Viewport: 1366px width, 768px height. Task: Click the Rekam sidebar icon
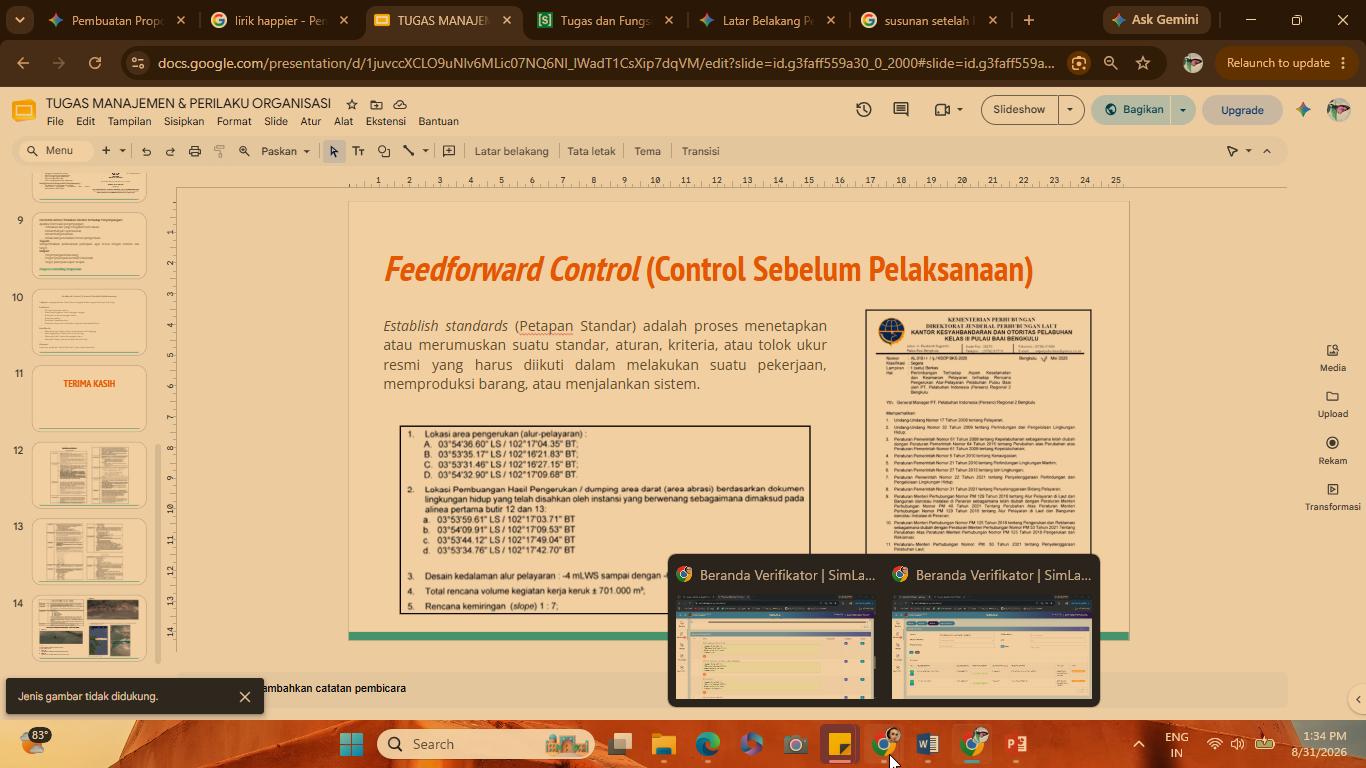tap(1332, 451)
